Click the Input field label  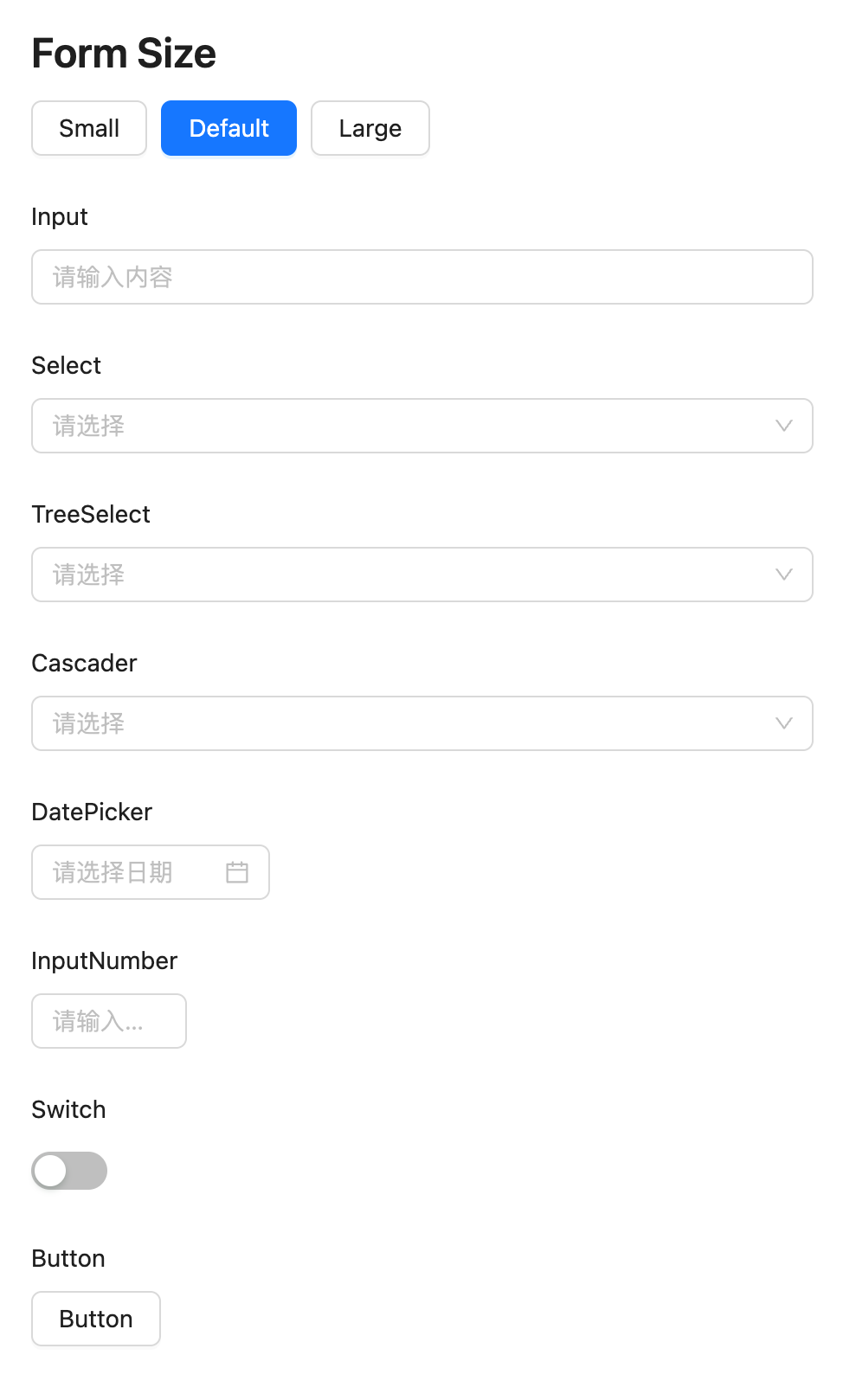(x=60, y=216)
